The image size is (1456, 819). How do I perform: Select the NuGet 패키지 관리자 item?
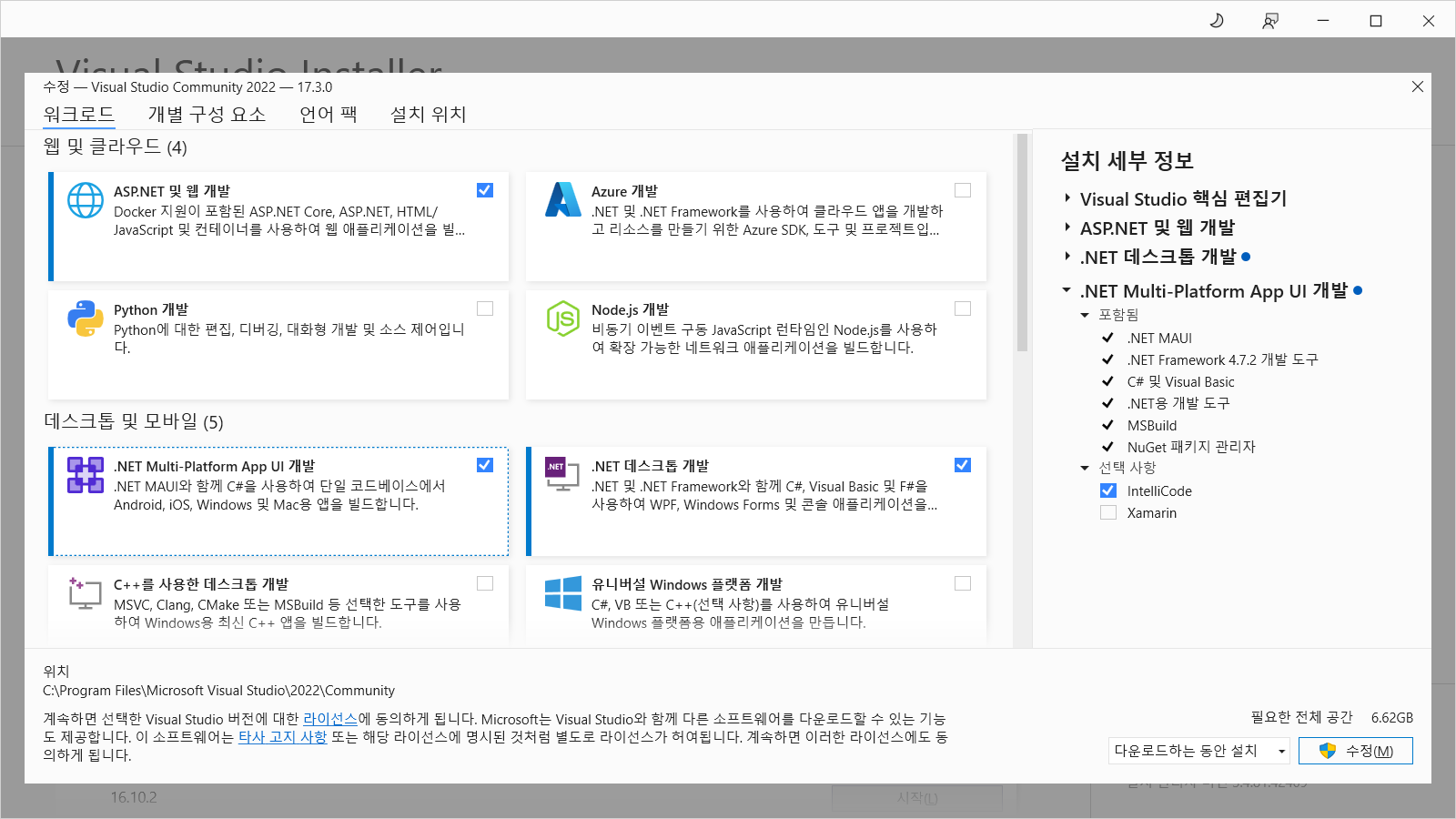click(x=1191, y=447)
